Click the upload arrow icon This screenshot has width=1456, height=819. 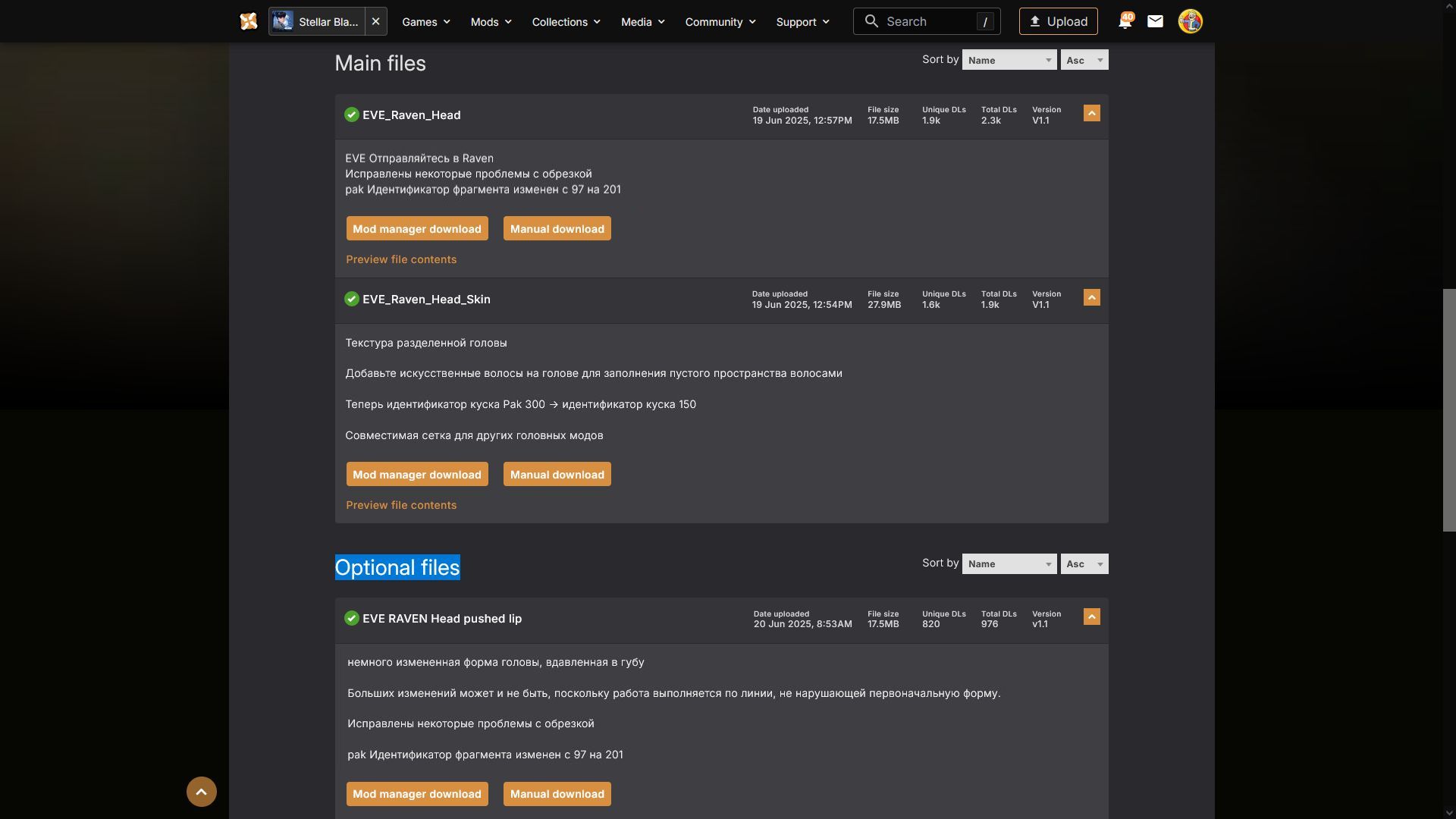pos(1034,21)
